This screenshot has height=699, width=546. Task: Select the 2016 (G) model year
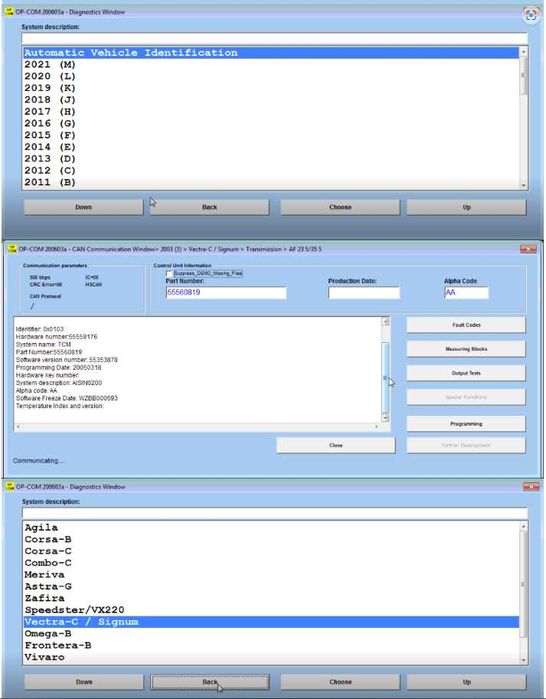tap(271, 123)
